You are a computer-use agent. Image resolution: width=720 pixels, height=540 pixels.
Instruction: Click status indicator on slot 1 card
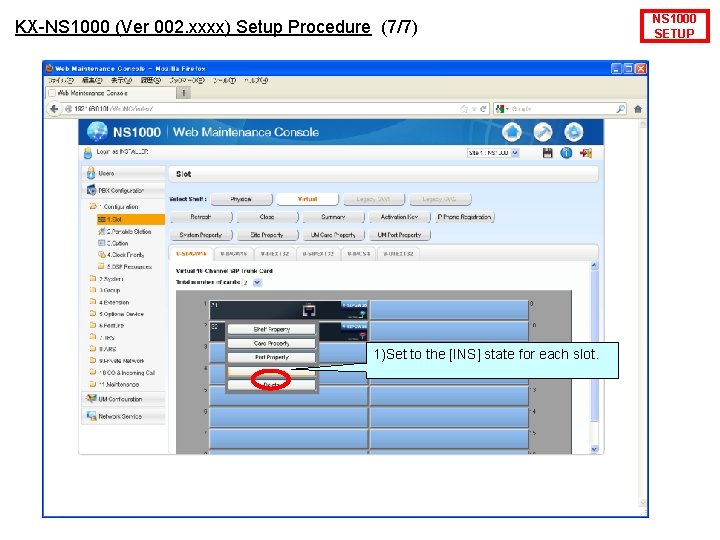362,314
